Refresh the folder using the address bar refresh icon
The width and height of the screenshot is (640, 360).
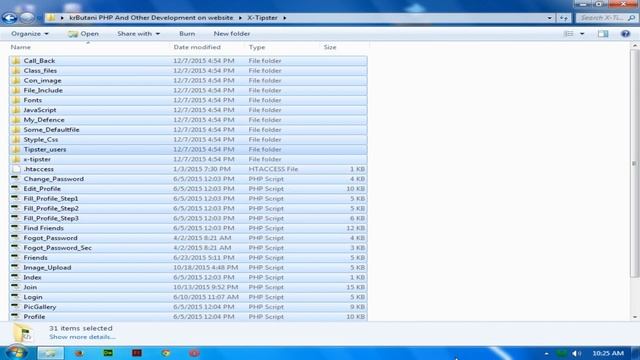tap(564, 18)
